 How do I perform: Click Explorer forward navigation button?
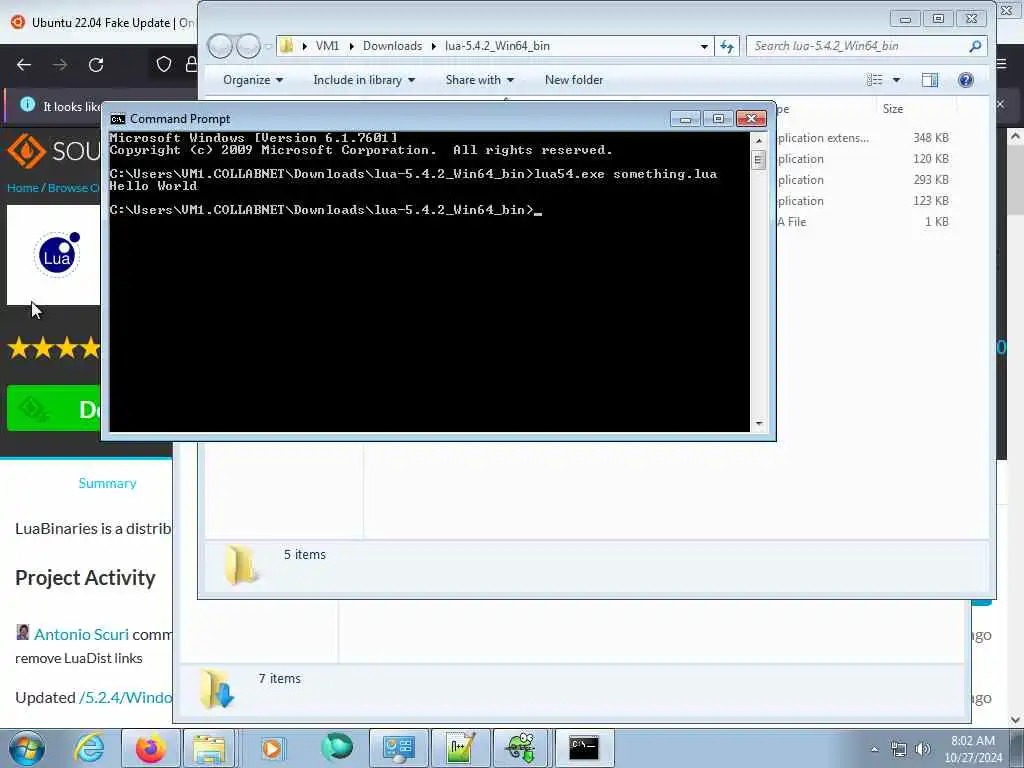tap(248, 46)
